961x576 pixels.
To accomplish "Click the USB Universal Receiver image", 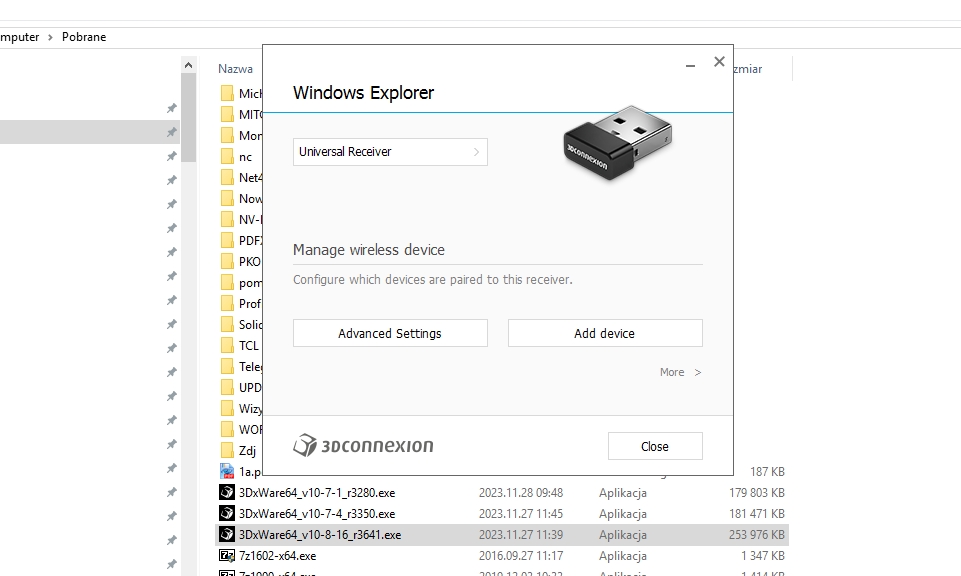I will 617,142.
